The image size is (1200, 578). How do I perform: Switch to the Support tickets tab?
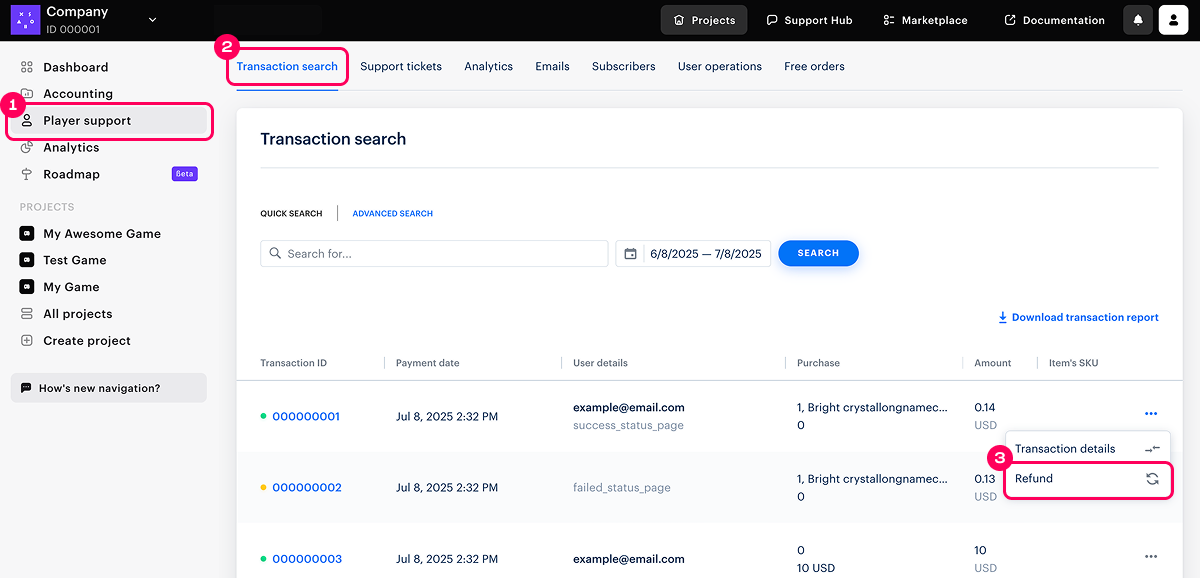(x=401, y=67)
